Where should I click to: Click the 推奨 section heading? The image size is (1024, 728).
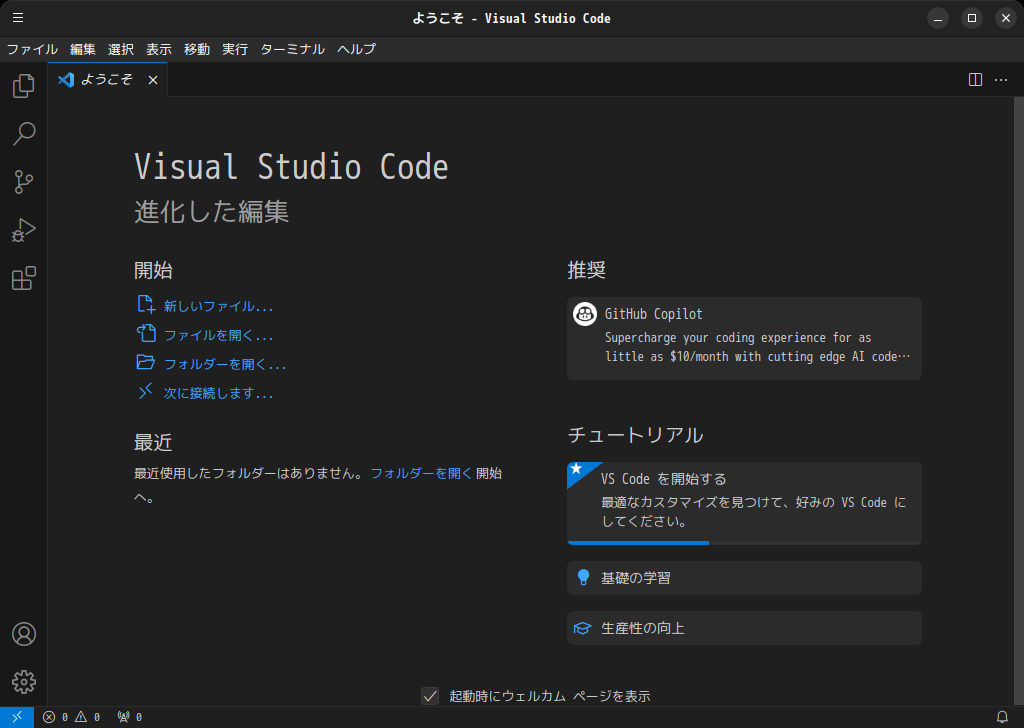coord(586,270)
